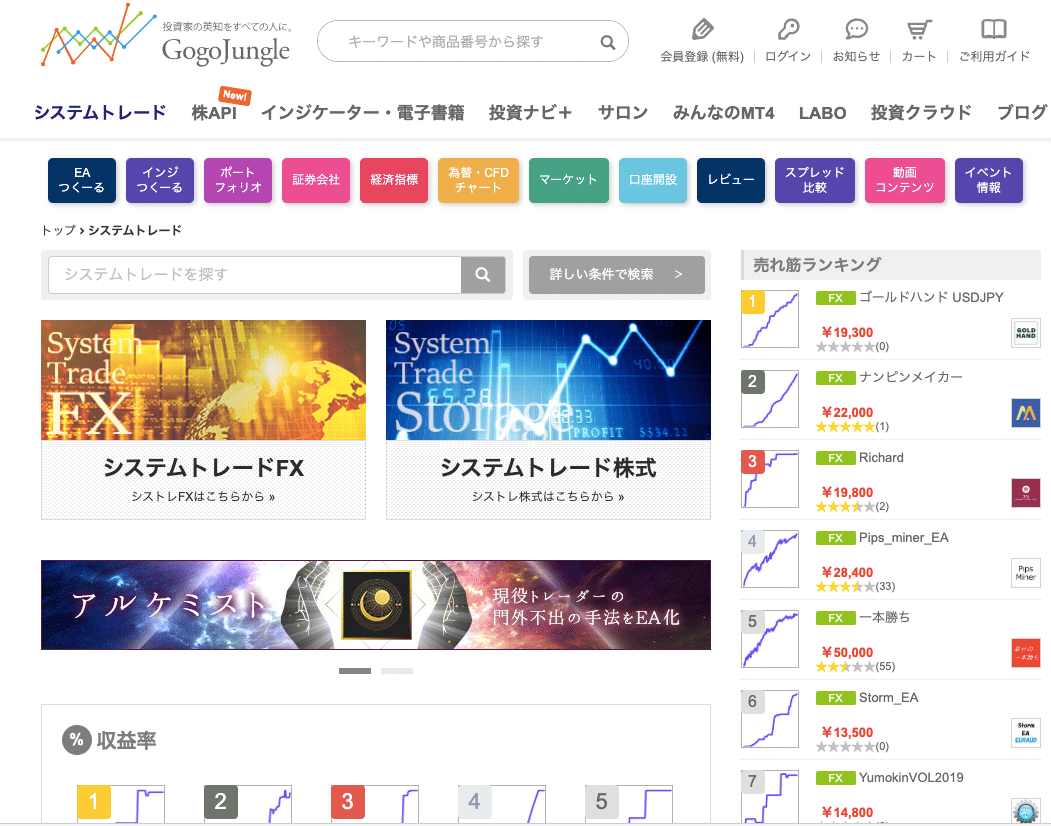The height and width of the screenshot is (826, 1051).
Task: Open the 投資ナビ+ nav item
Action: click(x=531, y=113)
